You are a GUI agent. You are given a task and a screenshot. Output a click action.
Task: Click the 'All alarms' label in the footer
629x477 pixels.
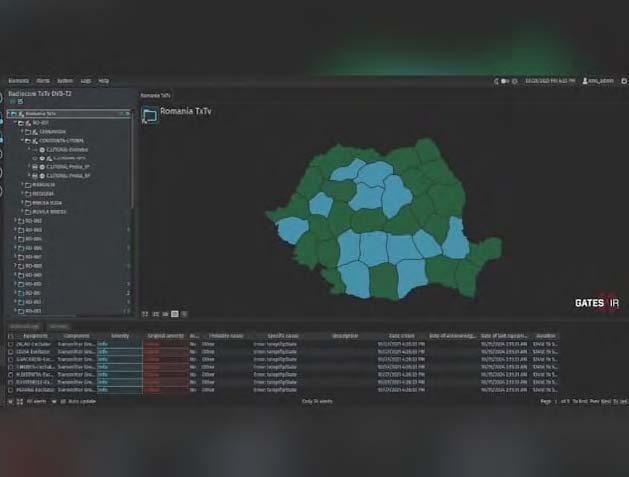(x=36, y=402)
